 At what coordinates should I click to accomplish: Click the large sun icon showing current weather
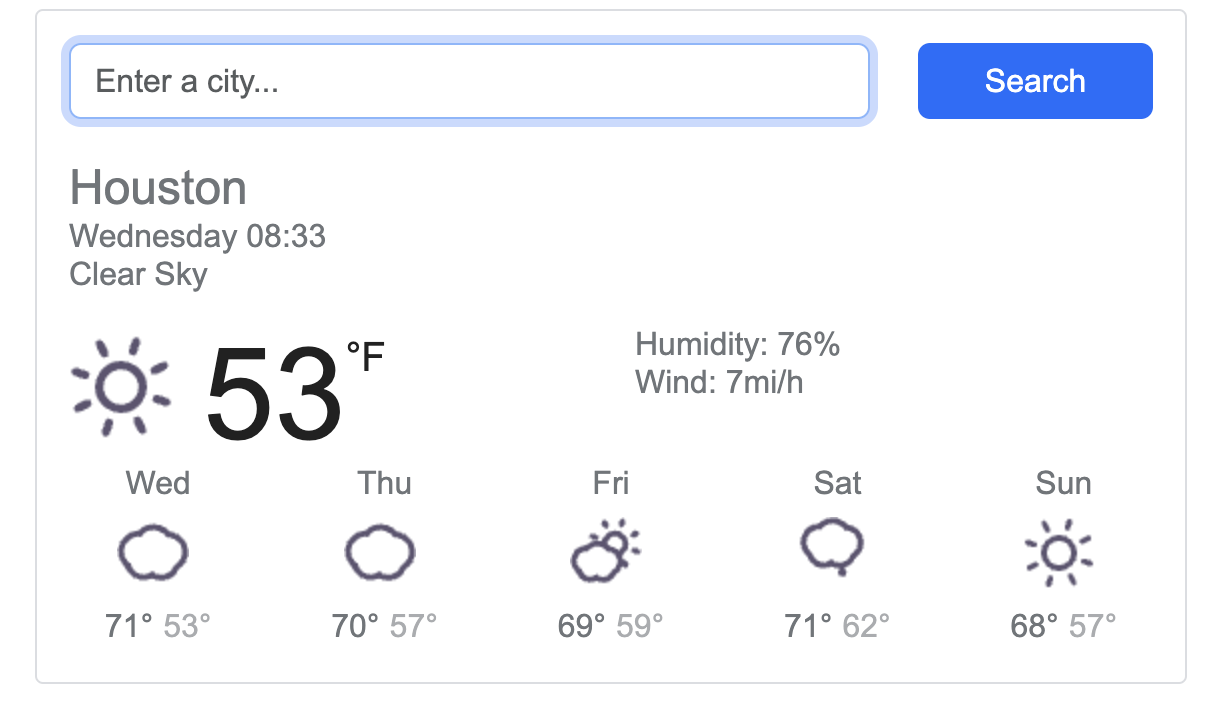click(120, 385)
